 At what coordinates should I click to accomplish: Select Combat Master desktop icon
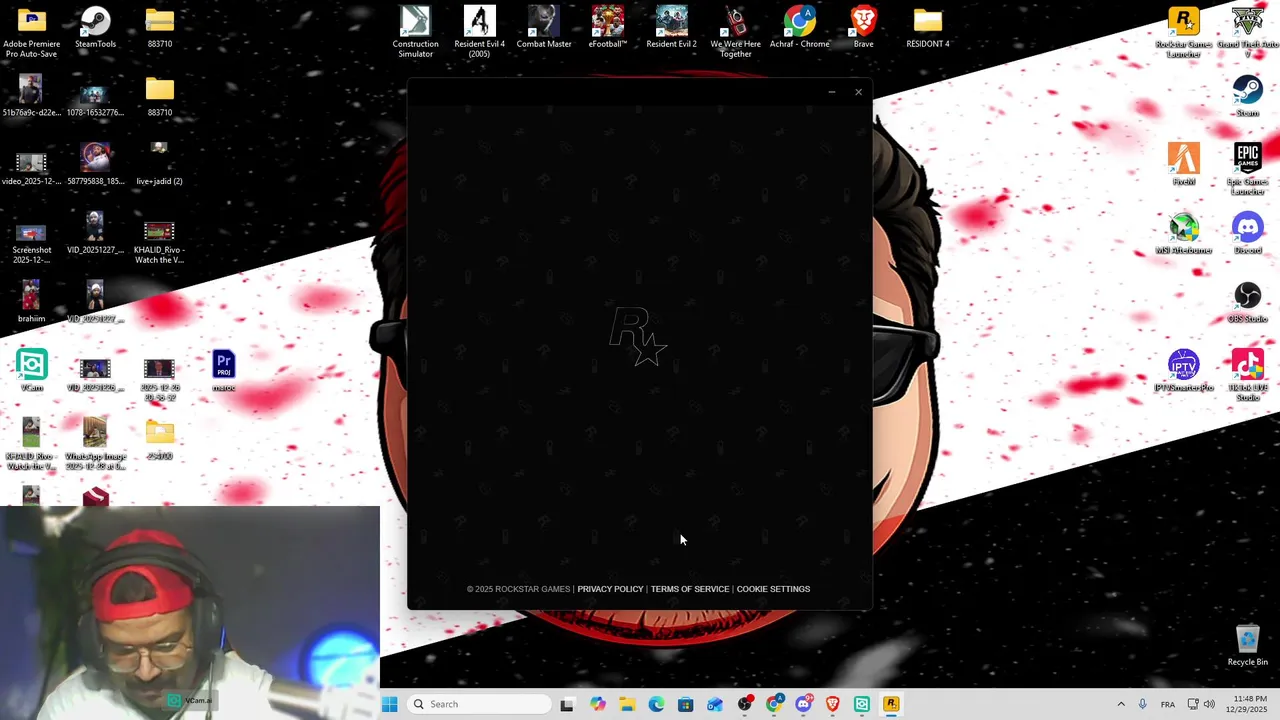tap(544, 27)
